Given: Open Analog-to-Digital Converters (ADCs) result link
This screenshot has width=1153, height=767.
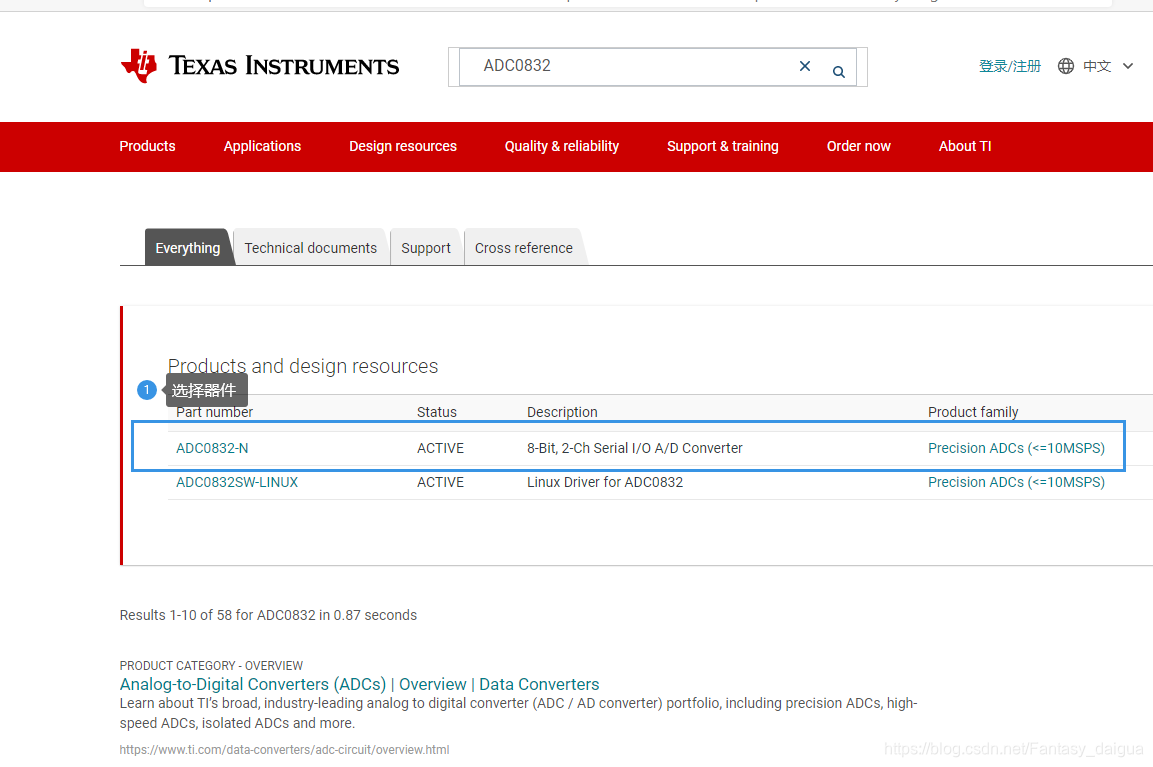Looking at the screenshot, I should (252, 684).
